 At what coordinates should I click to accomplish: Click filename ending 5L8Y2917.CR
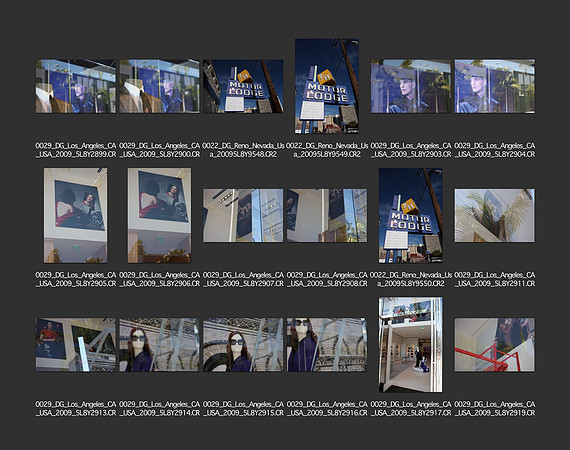point(411,409)
